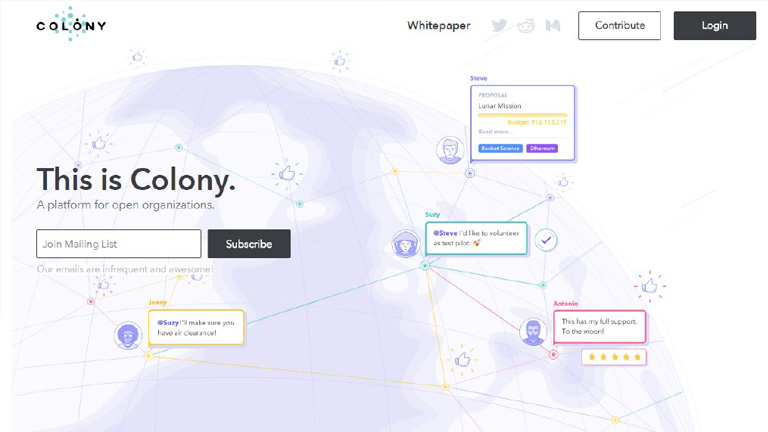Click Suzy's avatar icon
Image resolution: width=768 pixels, height=432 pixels.
coord(406,243)
